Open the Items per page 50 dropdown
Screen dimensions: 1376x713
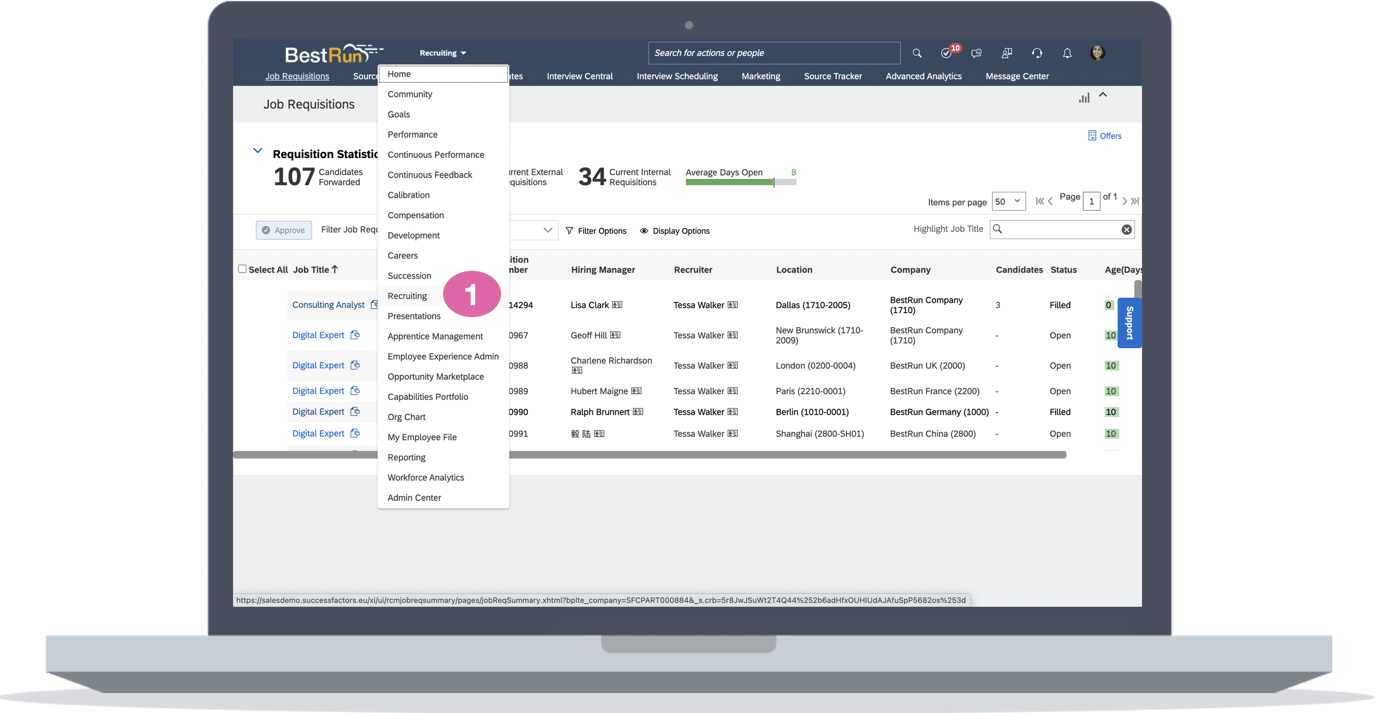[x=1008, y=200]
